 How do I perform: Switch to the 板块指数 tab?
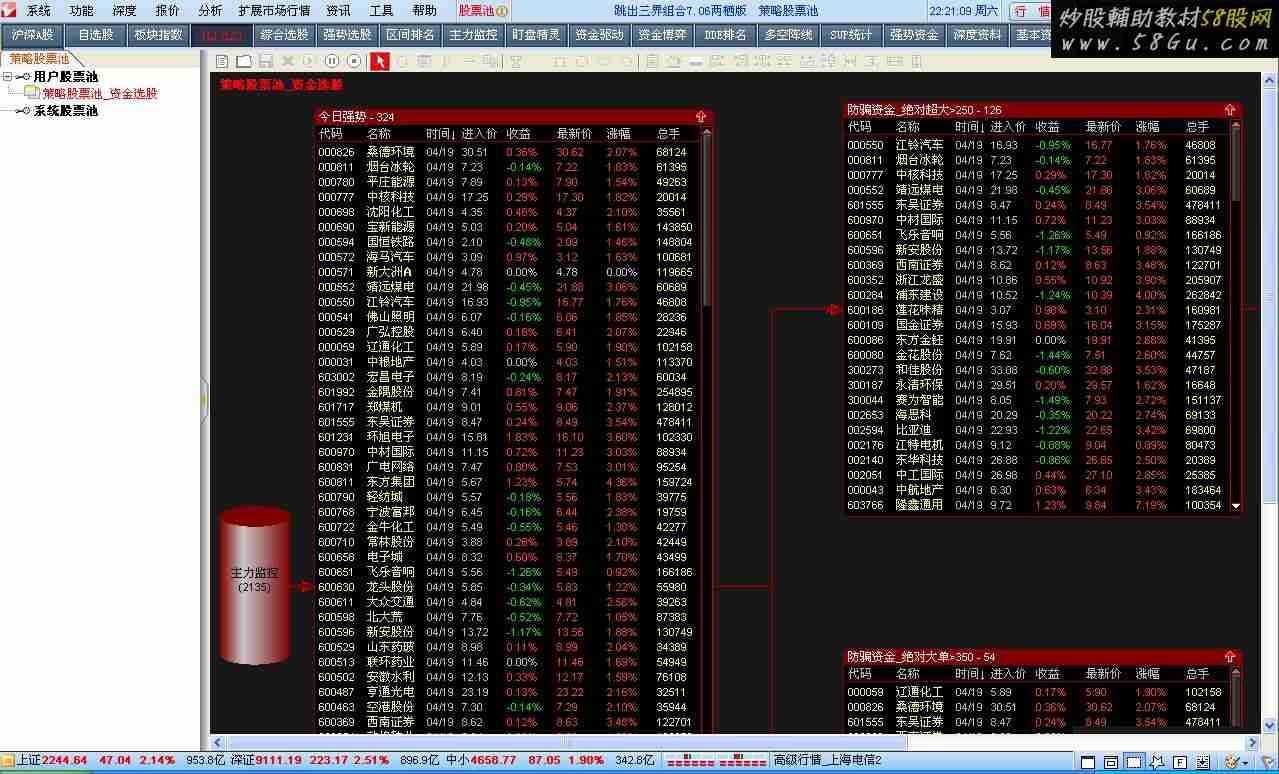pyautogui.click(x=158, y=35)
